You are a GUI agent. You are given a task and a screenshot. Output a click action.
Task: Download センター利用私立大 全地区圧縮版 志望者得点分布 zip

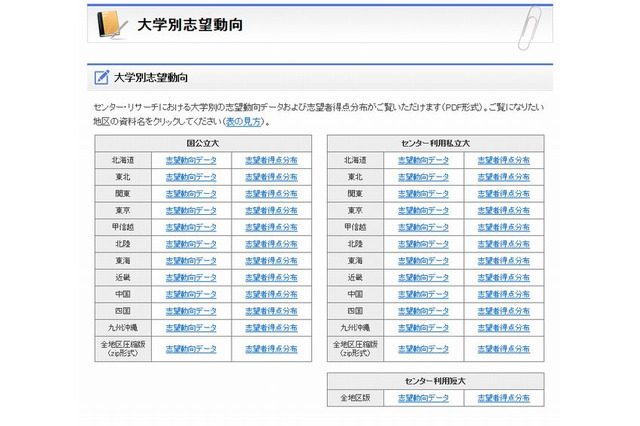[x=504, y=349]
